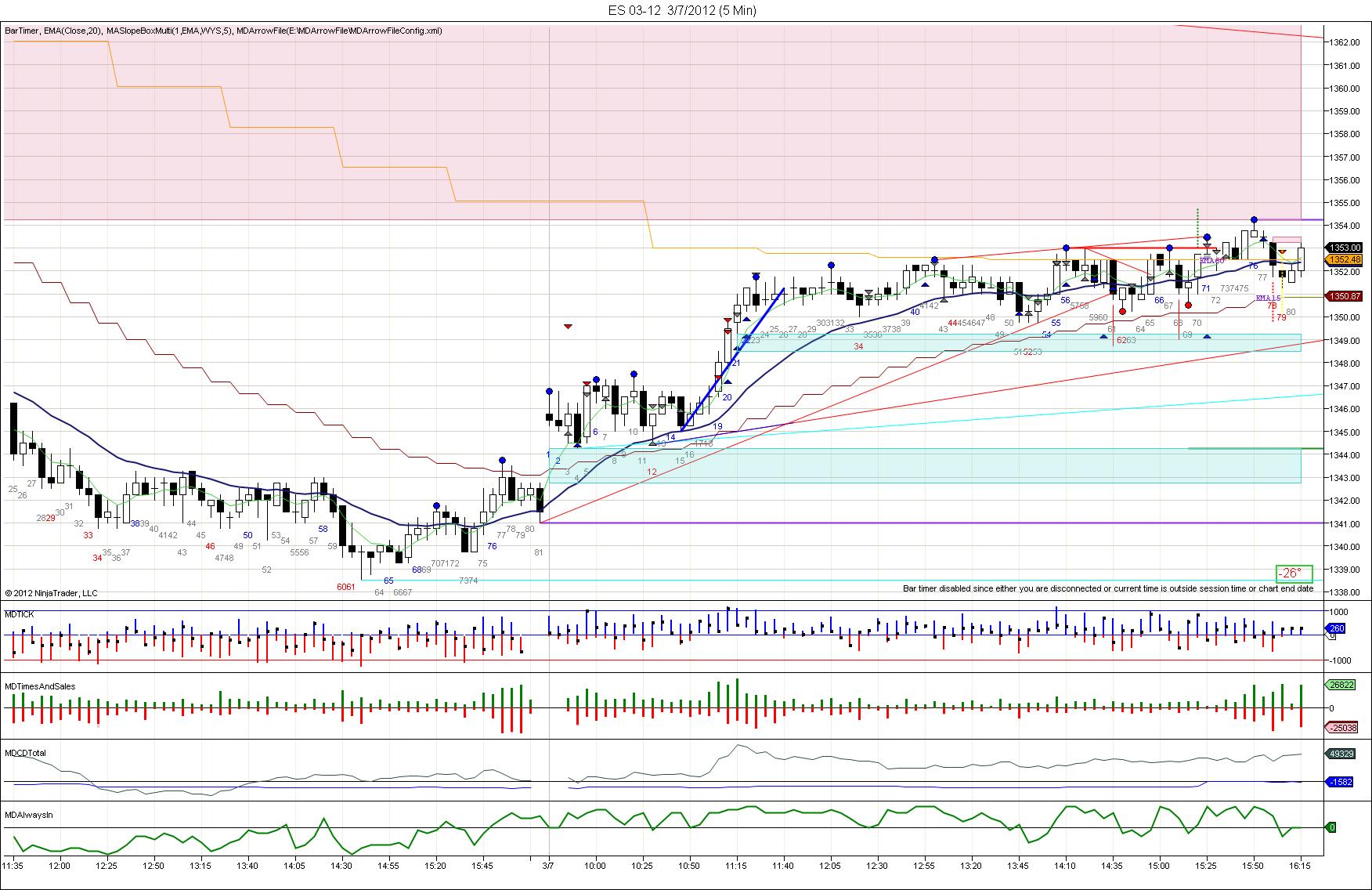
Task: Click the 14:05 time axis label
Action: pyautogui.click(x=294, y=866)
